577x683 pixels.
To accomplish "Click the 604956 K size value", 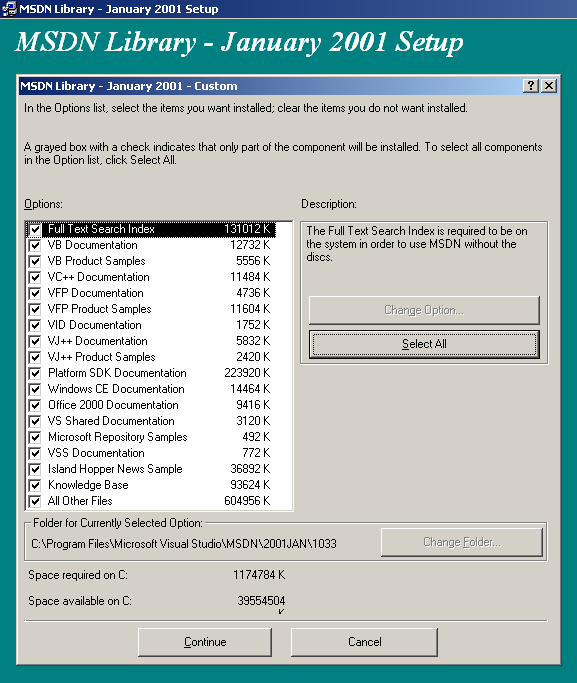I will (x=247, y=501).
